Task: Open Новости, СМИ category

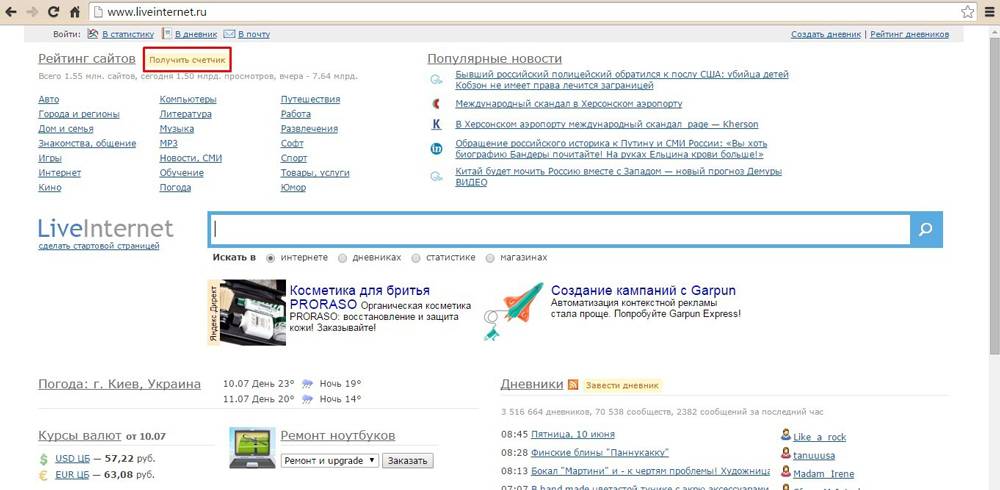Action: pos(191,158)
